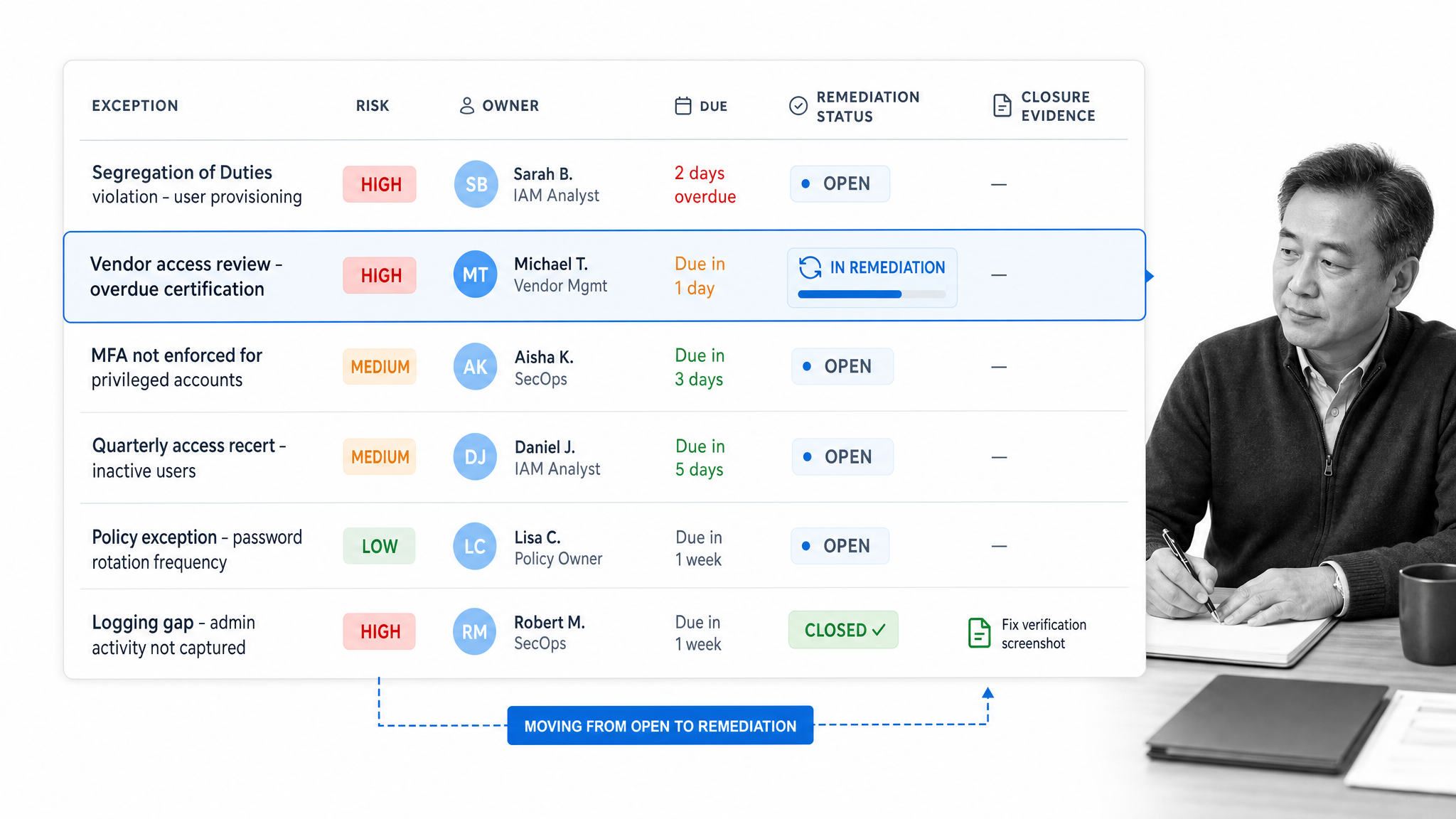Open Robert M.'s RM avatar
The width and height of the screenshot is (1456, 819).
[475, 631]
